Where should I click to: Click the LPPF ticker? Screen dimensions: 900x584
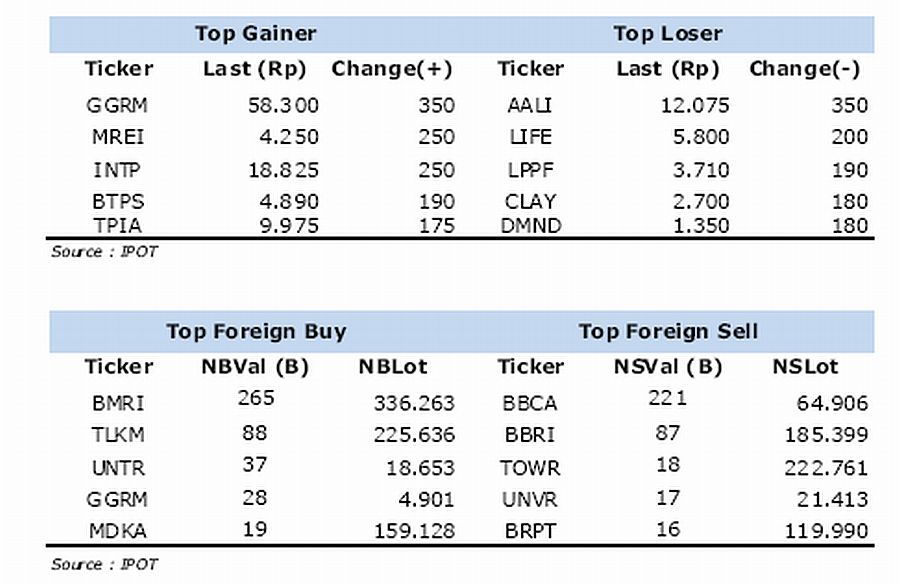530,170
